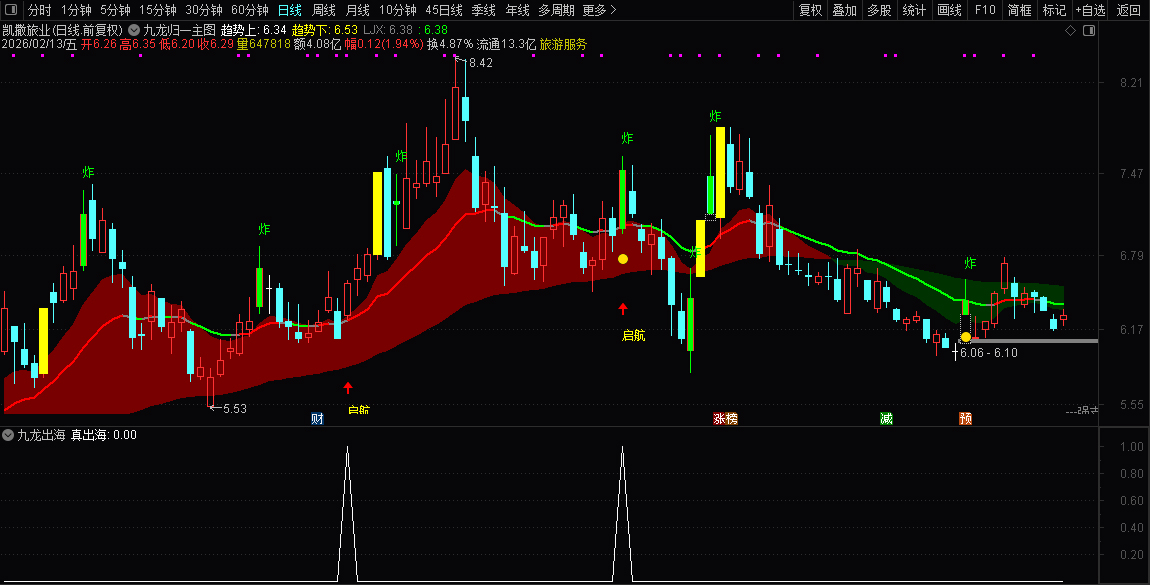Click the 1.00 sub-chart axis label
The image size is (1150, 585).
[1132, 446]
